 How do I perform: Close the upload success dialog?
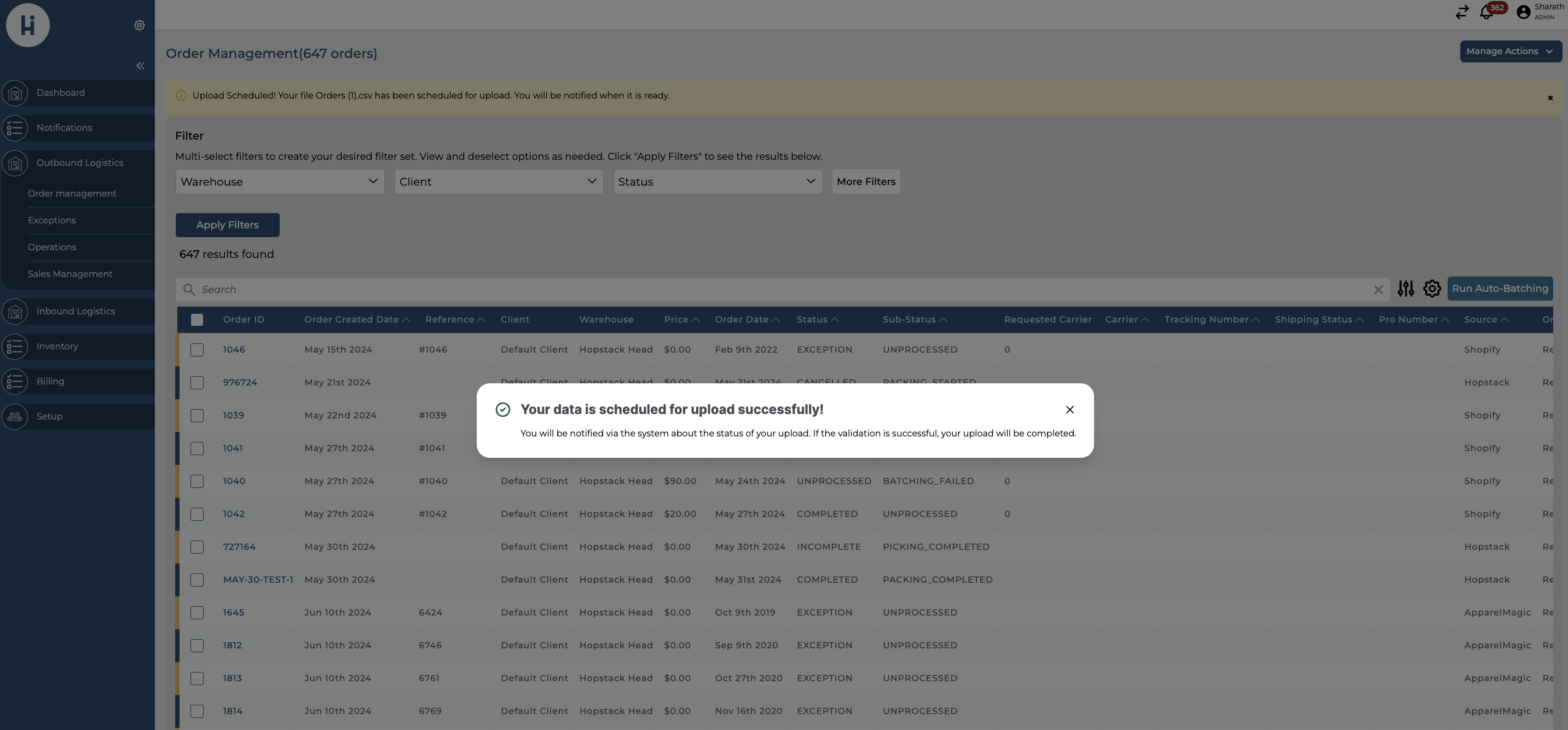point(1069,410)
